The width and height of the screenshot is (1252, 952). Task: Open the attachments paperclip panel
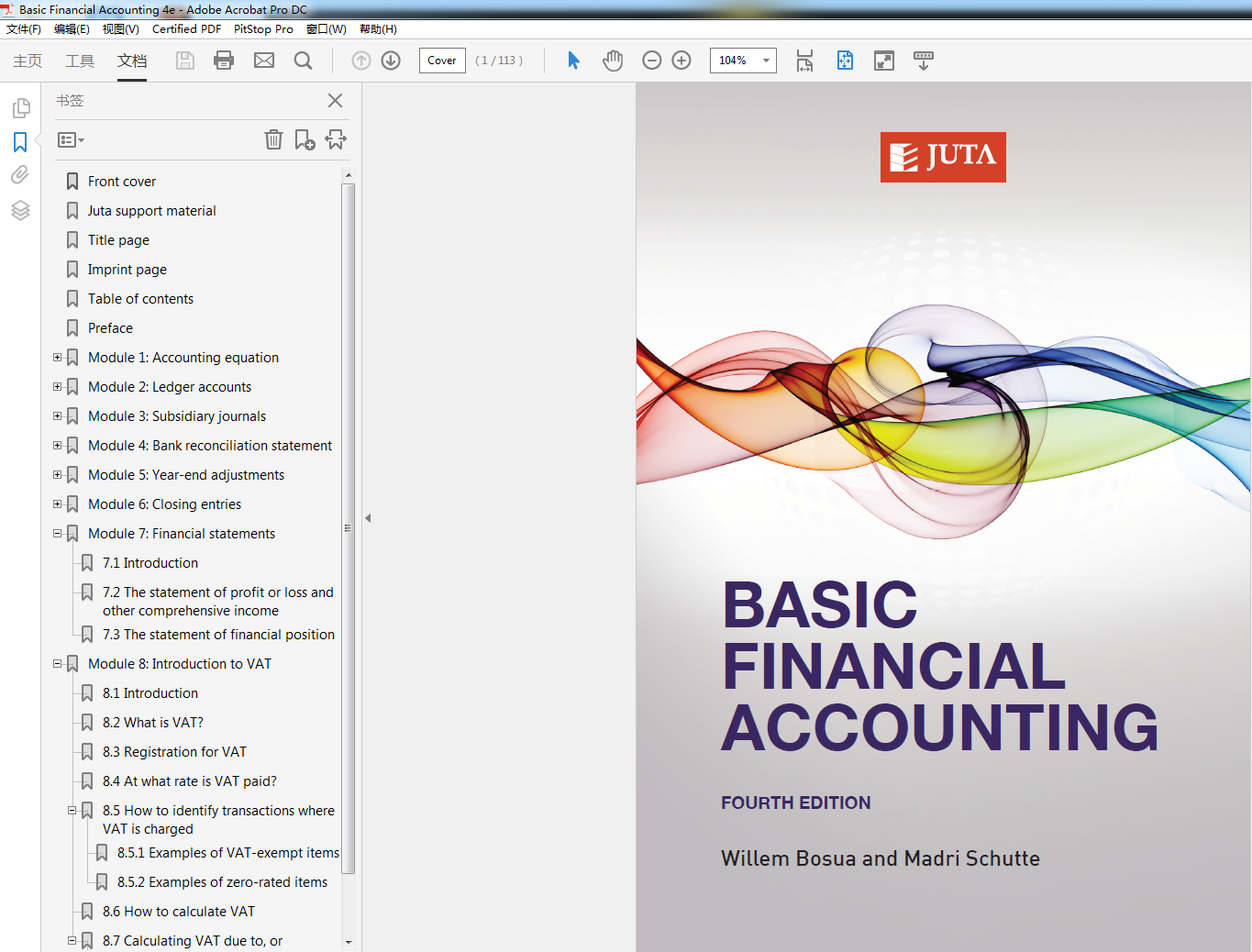(x=20, y=175)
